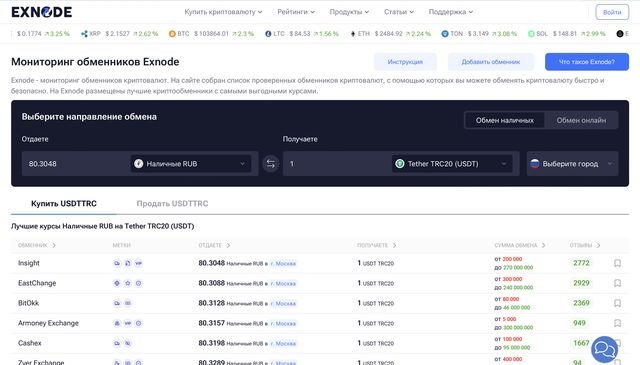Click the 80.3088 rate in EastChange row
640x365 pixels.
pyautogui.click(x=211, y=283)
